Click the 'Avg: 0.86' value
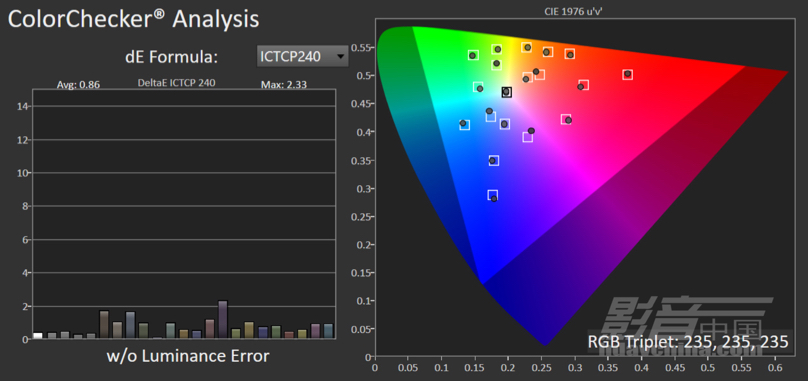 click(x=78, y=85)
